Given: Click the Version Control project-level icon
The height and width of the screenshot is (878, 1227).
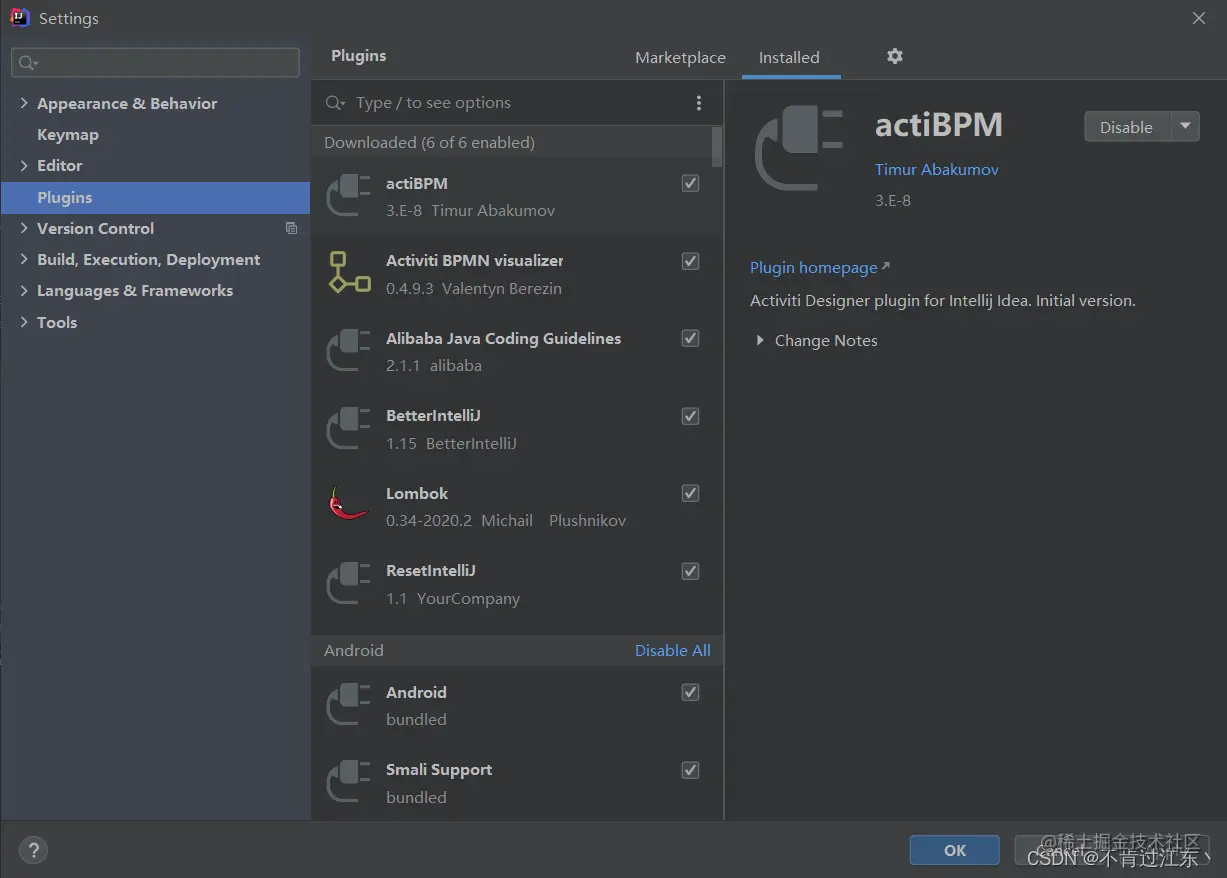Looking at the screenshot, I should (291, 228).
